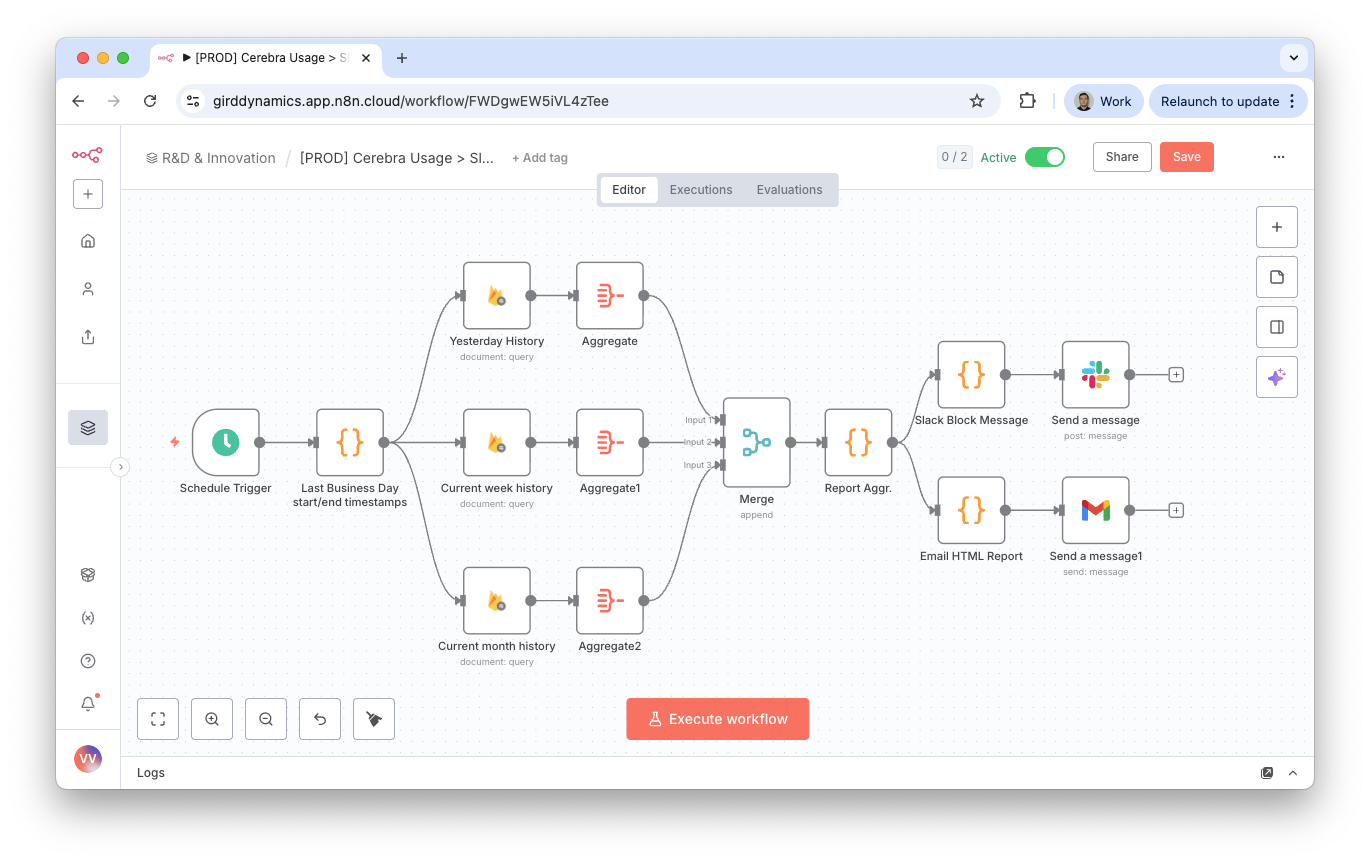Open the templates cube icon in sidebar
This screenshot has height=863, width=1370.
(88, 575)
